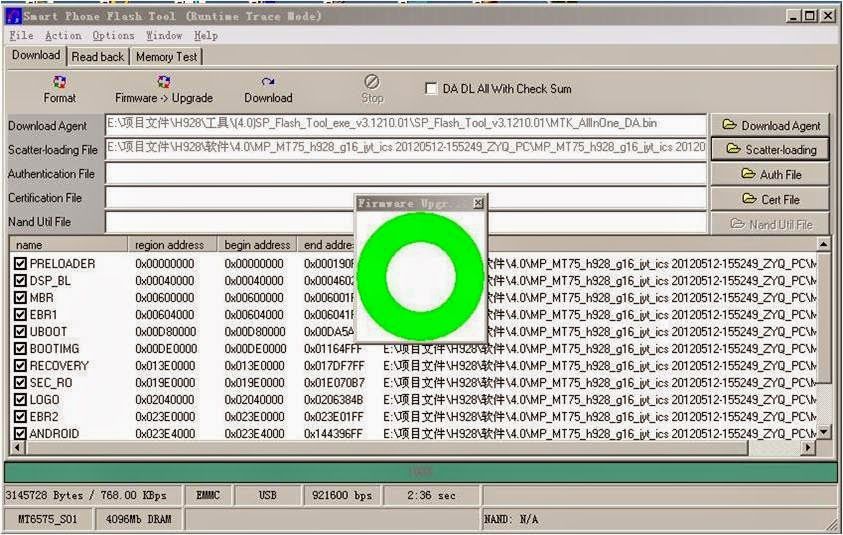Screen dimensions: 843x535
Task: Browse for an Auth File
Action: coord(770,174)
